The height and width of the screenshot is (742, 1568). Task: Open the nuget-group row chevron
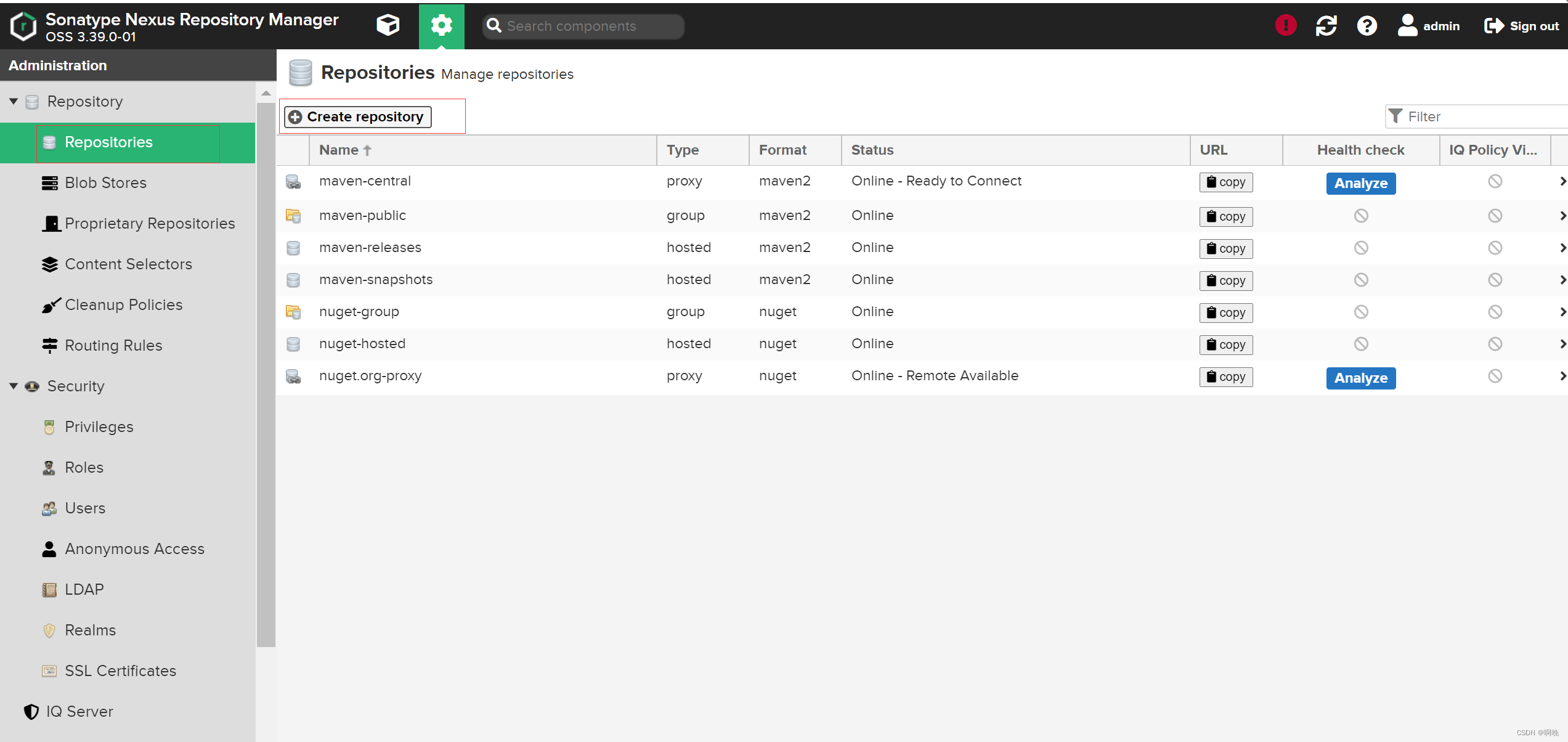[1562, 312]
